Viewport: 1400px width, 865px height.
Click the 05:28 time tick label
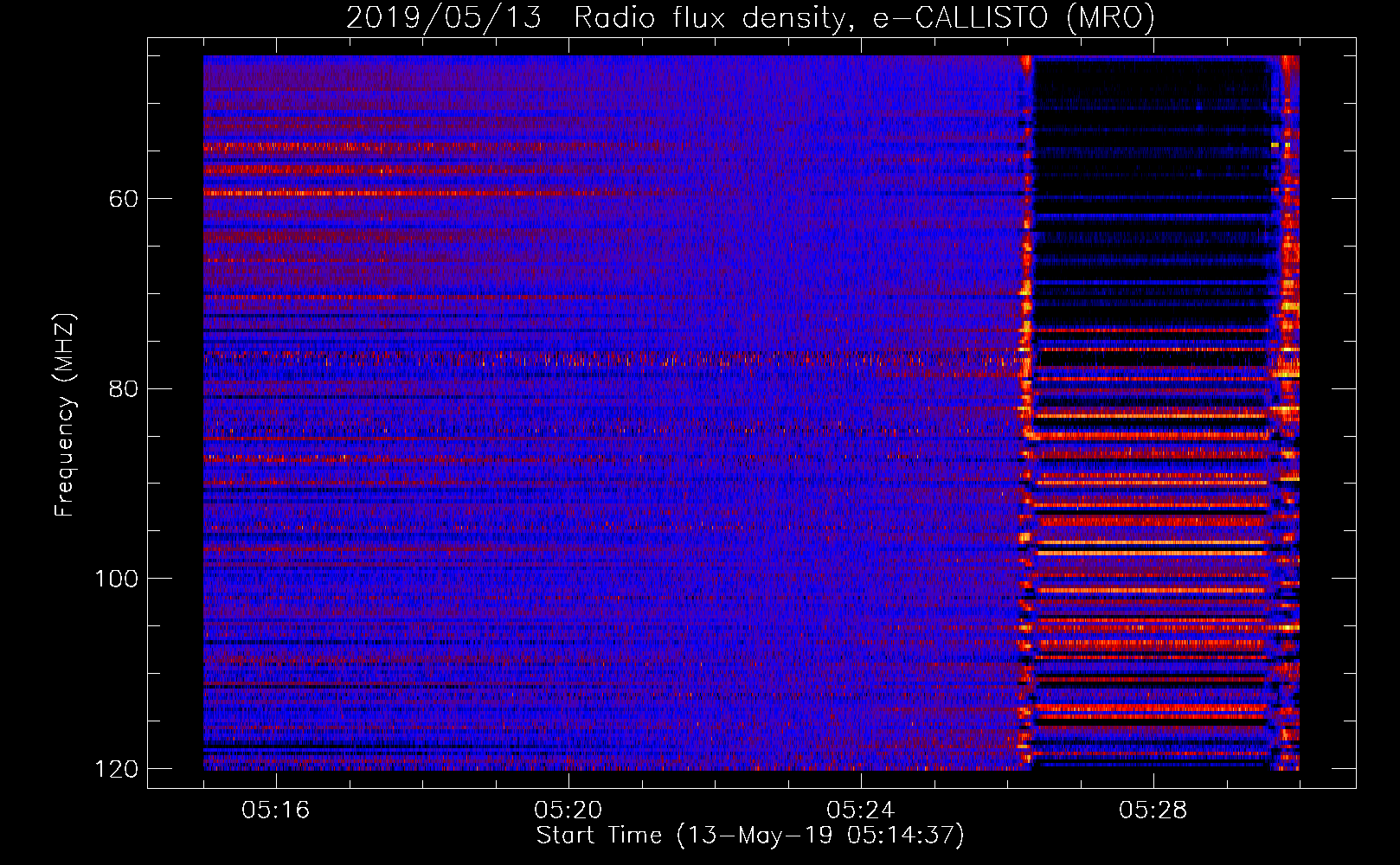tap(1153, 811)
